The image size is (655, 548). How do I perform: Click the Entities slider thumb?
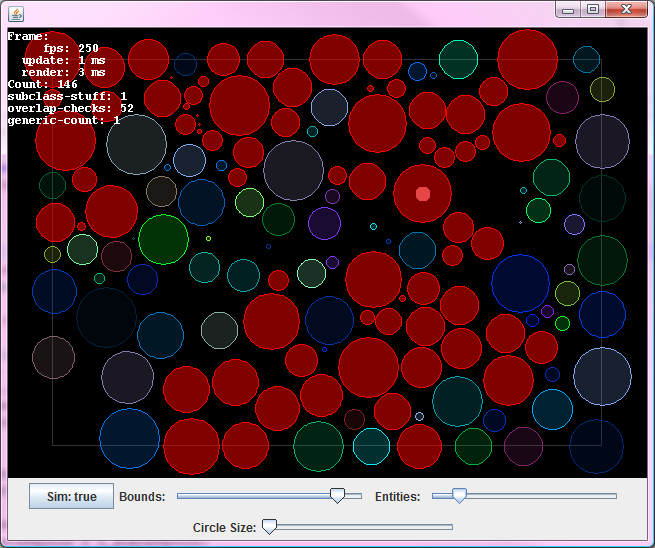point(459,496)
